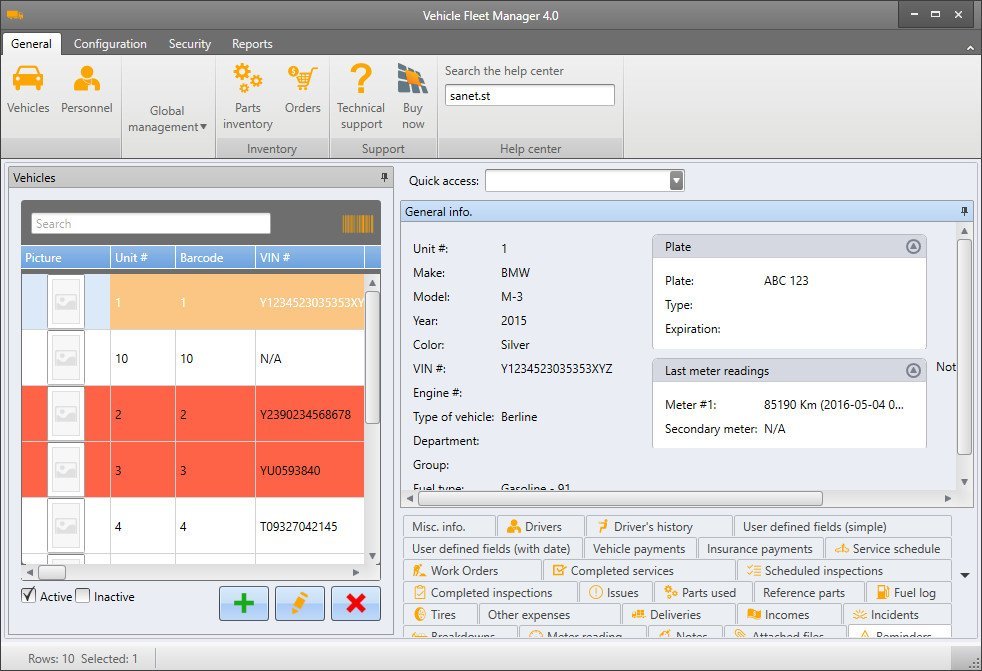Uncheck the Active checkbox
Image resolution: width=982 pixels, height=671 pixels.
point(28,596)
